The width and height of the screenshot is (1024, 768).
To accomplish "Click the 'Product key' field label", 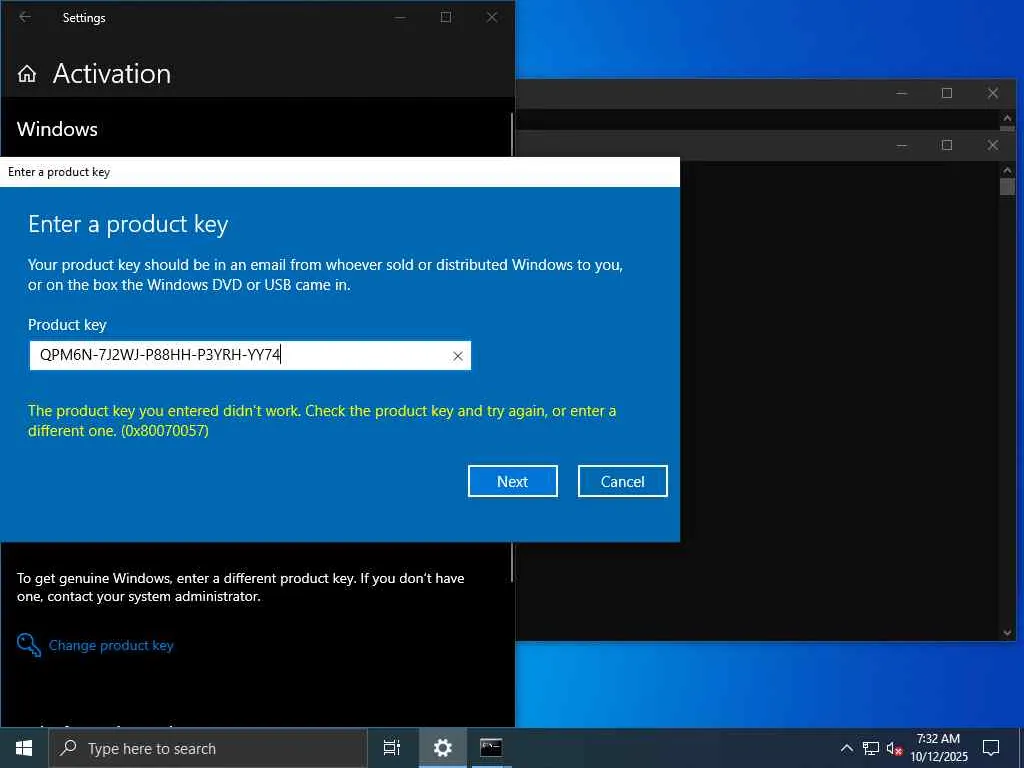I will pos(67,325).
